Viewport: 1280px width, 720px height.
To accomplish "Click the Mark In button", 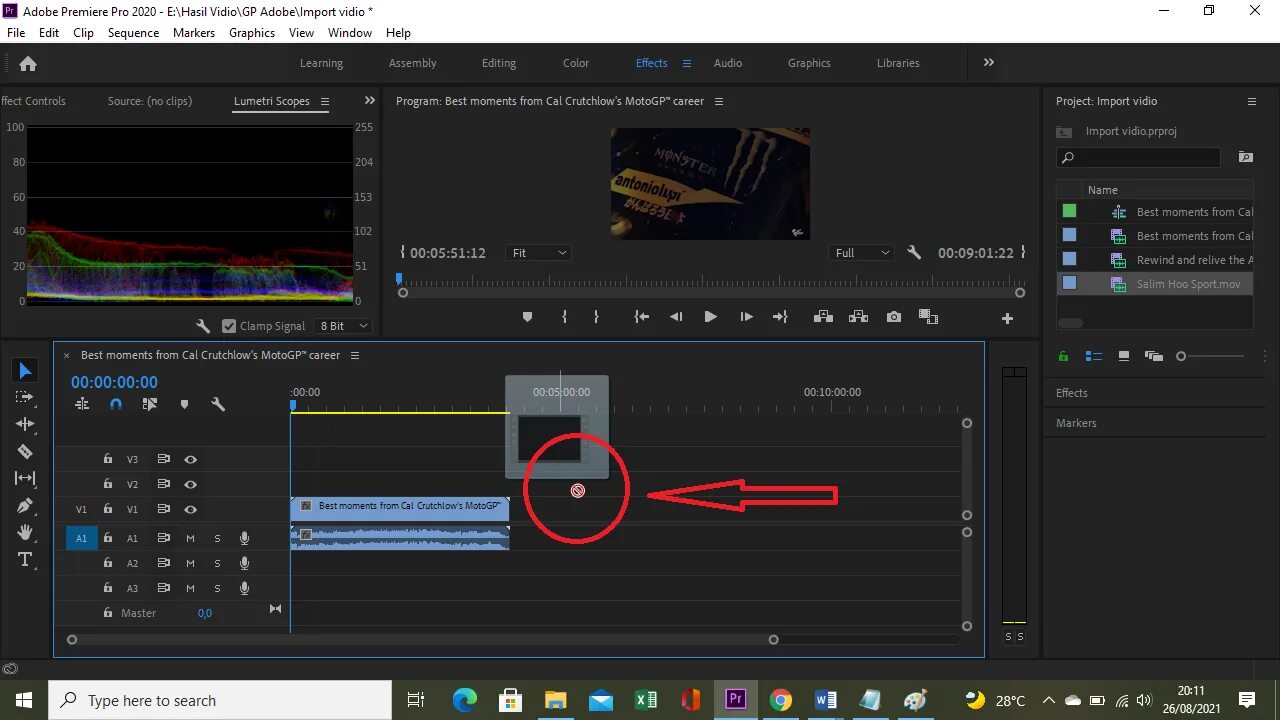I will [x=565, y=317].
